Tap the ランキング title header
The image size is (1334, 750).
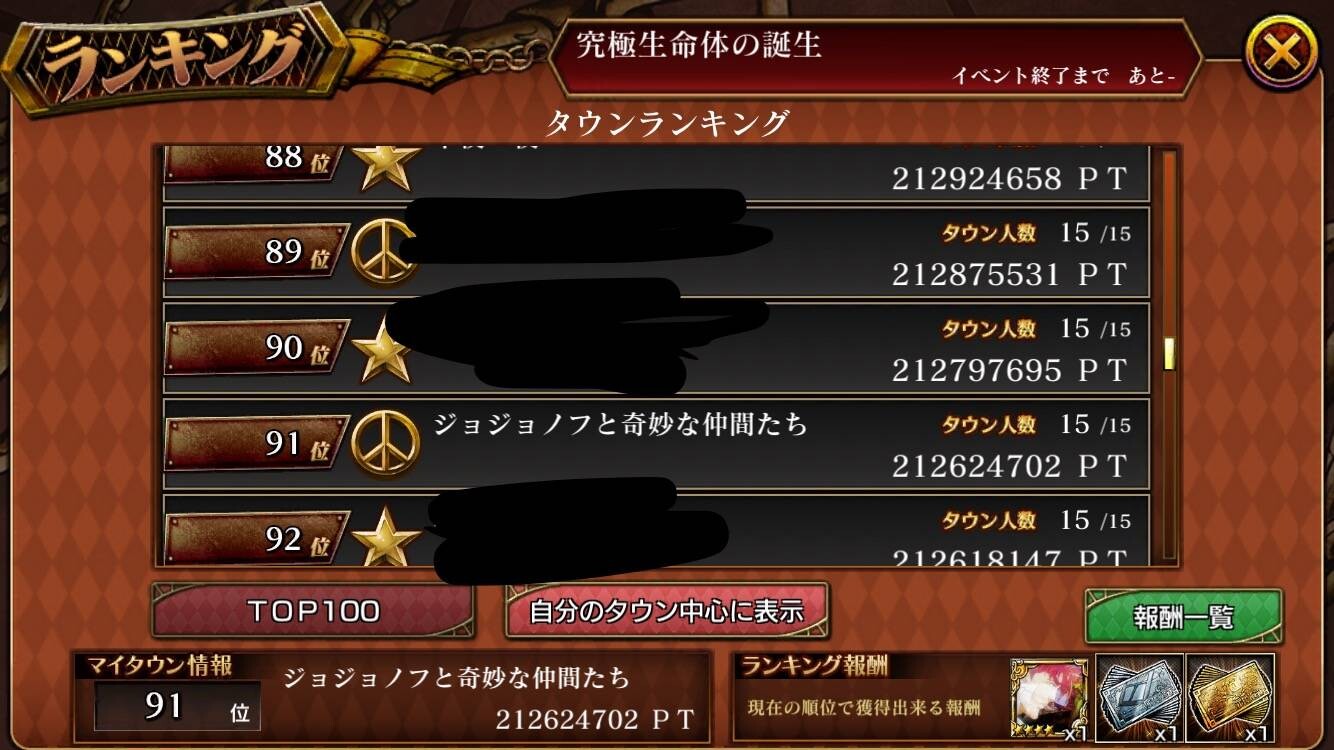pyautogui.click(x=175, y=58)
